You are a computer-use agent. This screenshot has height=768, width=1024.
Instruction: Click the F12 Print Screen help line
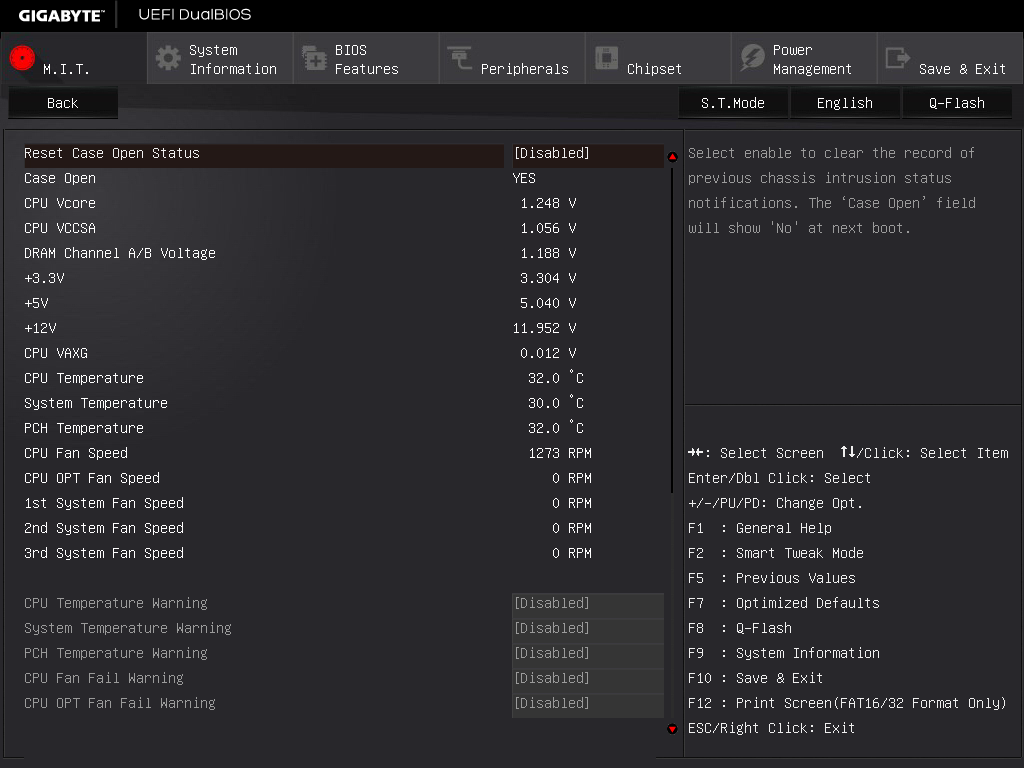pyautogui.click(x=847, y=703)
